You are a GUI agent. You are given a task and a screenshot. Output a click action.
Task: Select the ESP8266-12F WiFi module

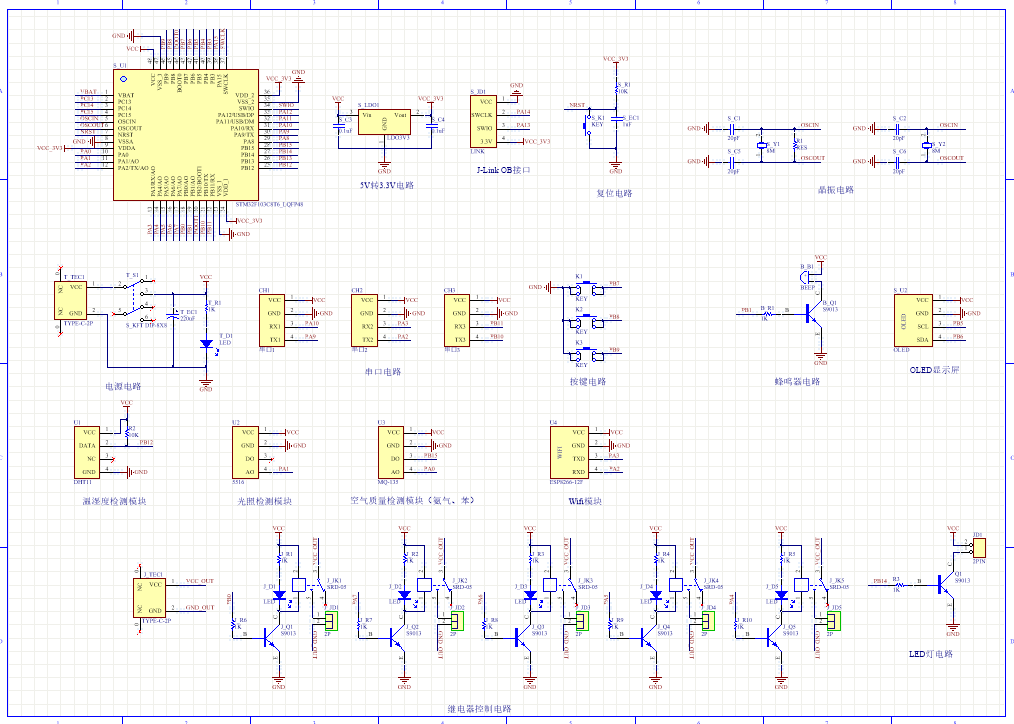(x=566, y=451)
